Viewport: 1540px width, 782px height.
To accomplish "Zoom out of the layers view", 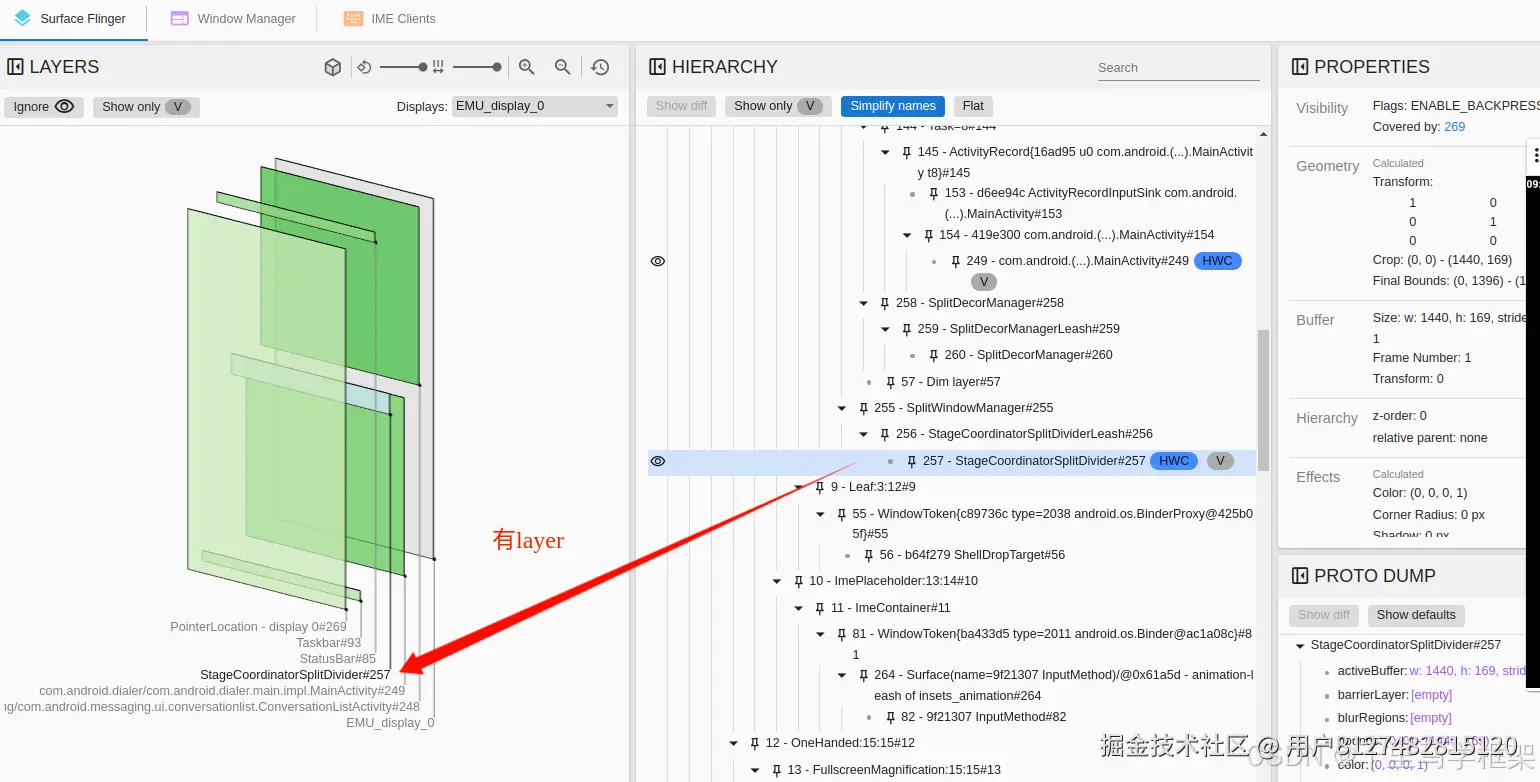I will click(563, 67).
